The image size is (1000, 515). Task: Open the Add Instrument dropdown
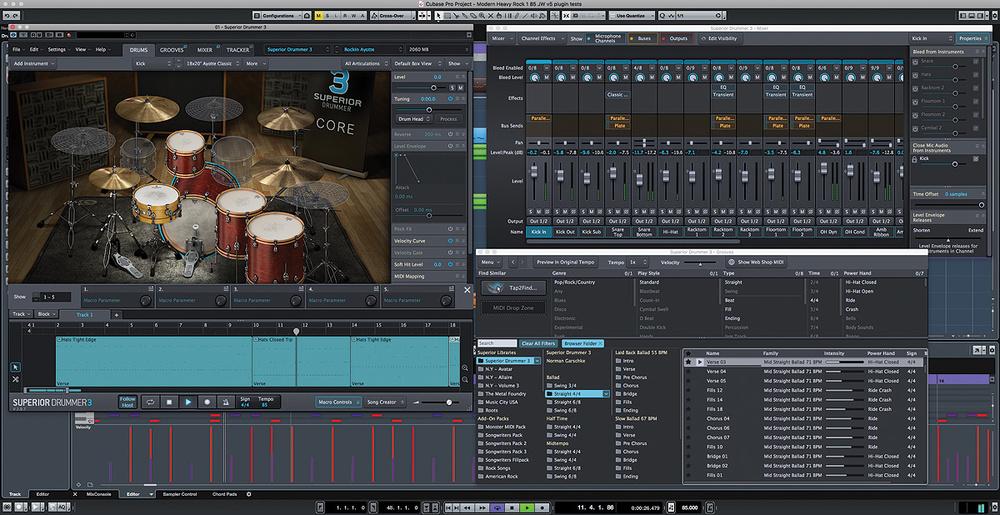34,64
